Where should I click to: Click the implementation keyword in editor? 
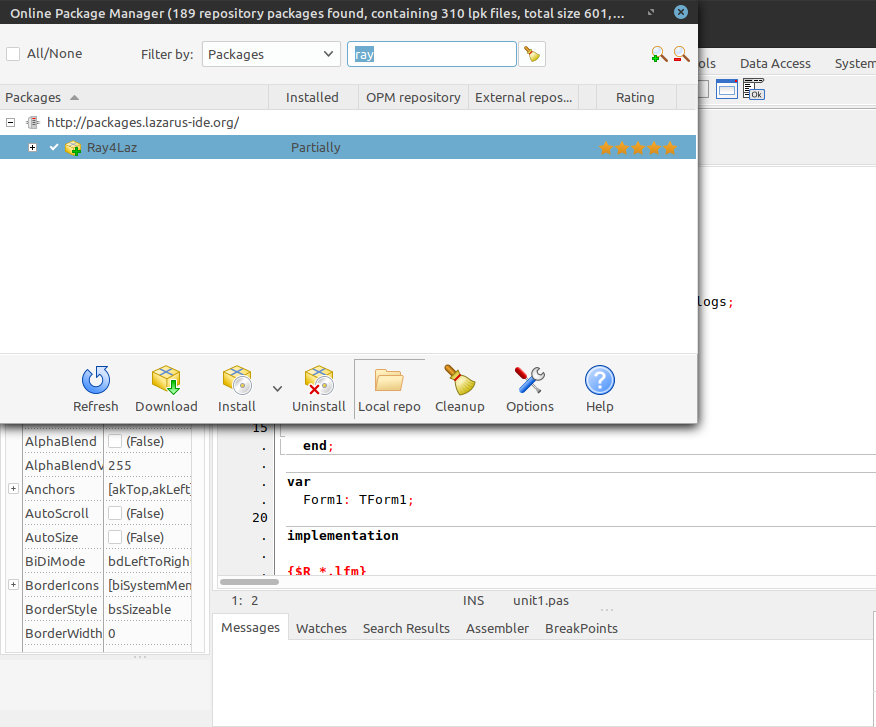tap(342, 535)
